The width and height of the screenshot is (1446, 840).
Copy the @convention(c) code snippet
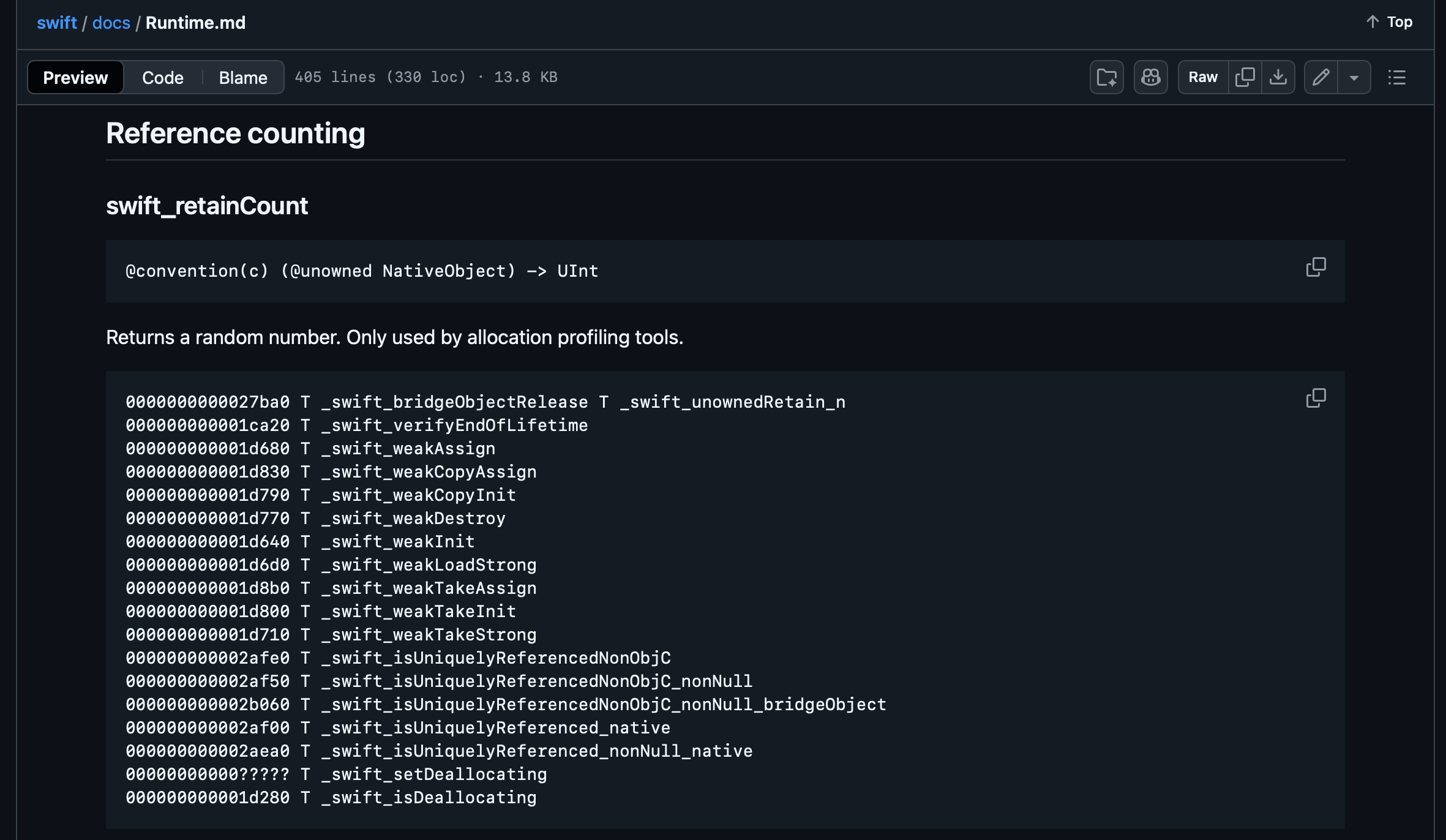click(1316, 267)
